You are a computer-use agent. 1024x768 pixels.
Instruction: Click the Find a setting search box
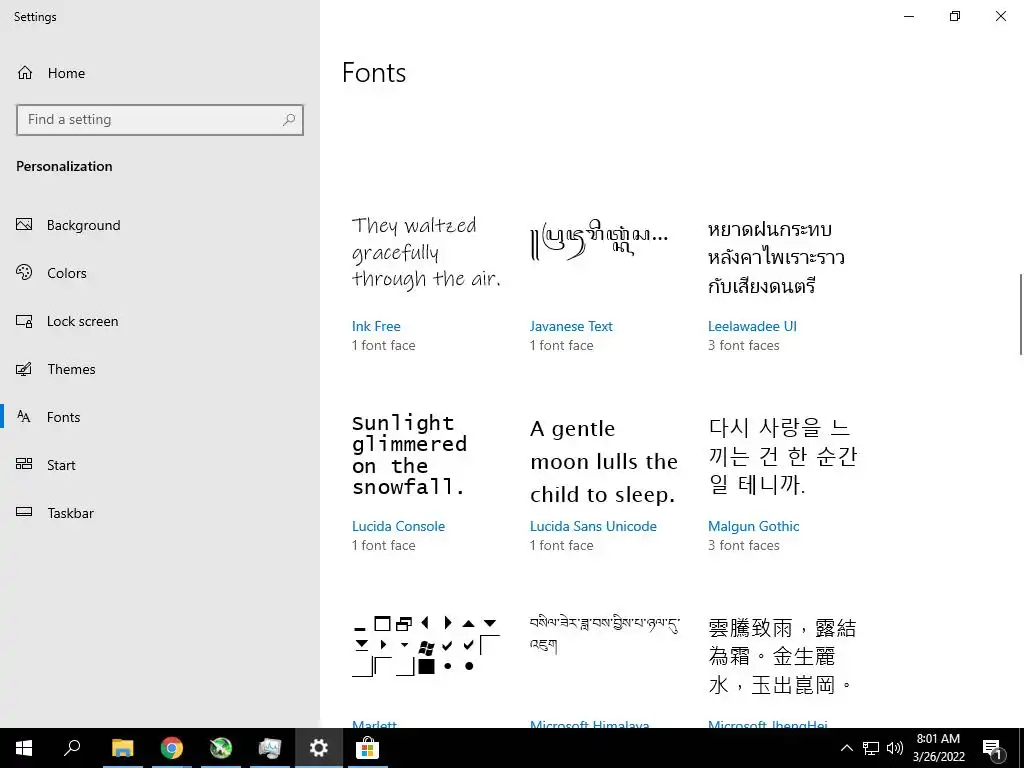point(160,120)
